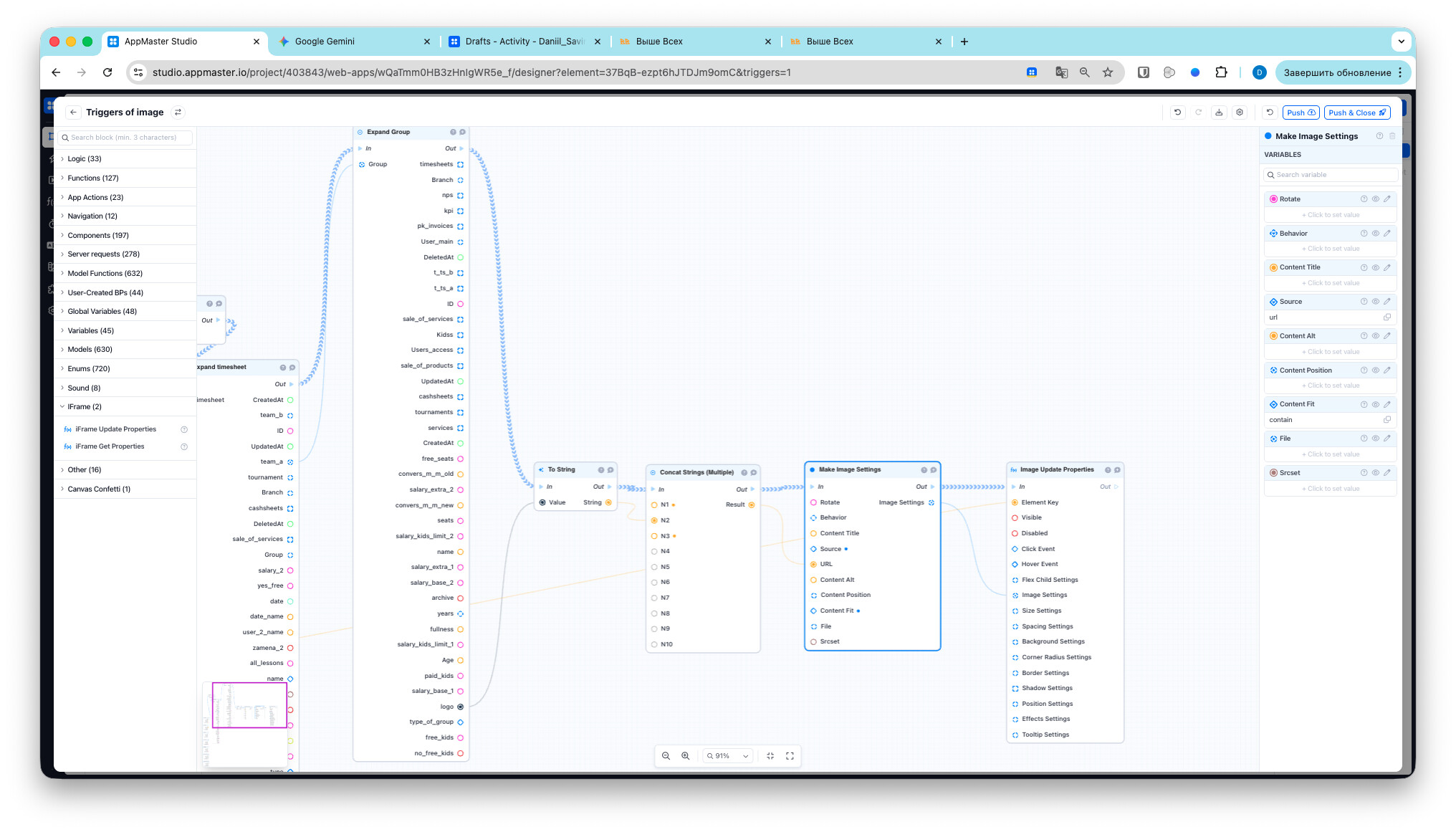Click the fit-to-screen icon in the zoom bar
Viewport: 1456px width, 832px height.
770,756
